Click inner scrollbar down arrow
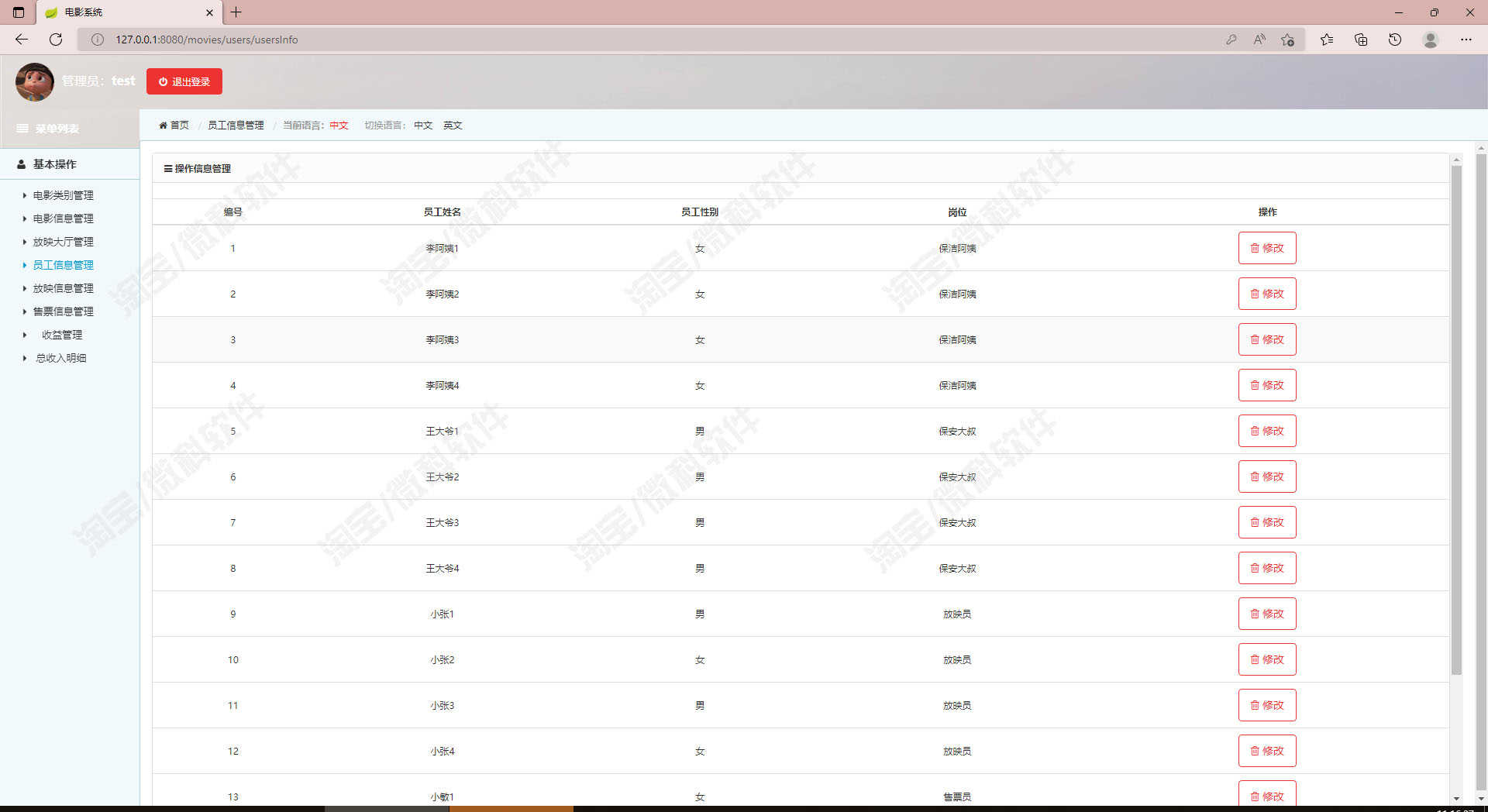 (x=1456, y=798)
